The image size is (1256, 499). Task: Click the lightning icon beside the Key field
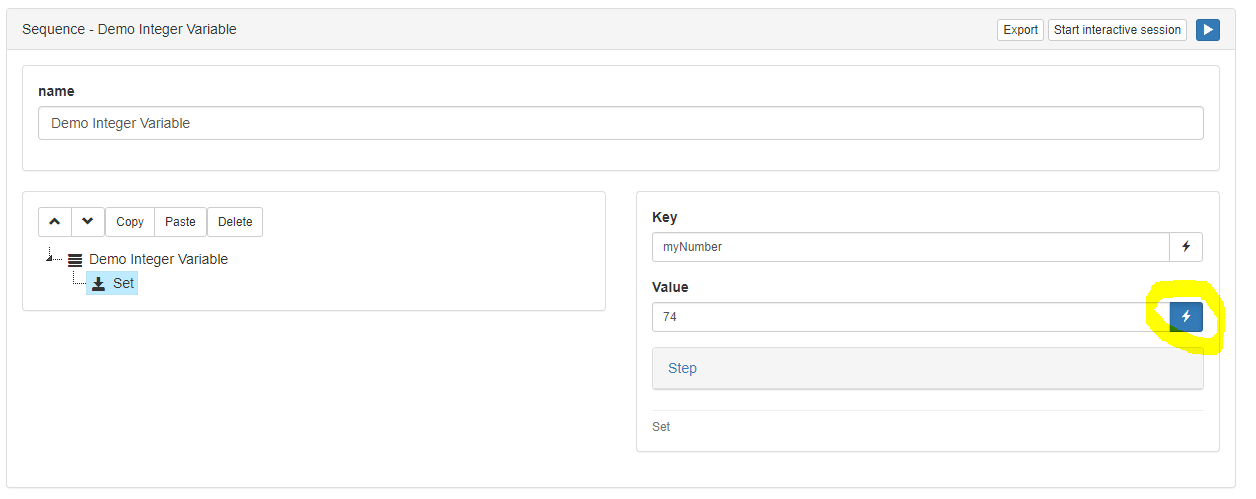(1186, 247)
